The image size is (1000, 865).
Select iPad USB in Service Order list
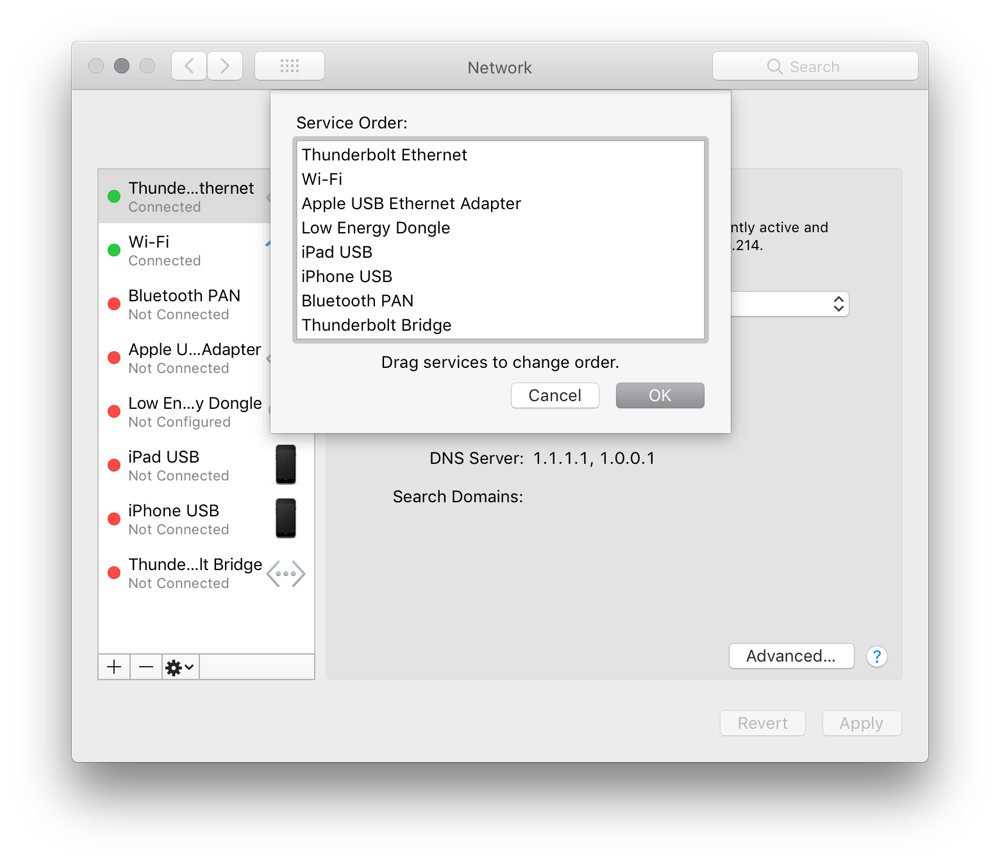coord(501,252)
